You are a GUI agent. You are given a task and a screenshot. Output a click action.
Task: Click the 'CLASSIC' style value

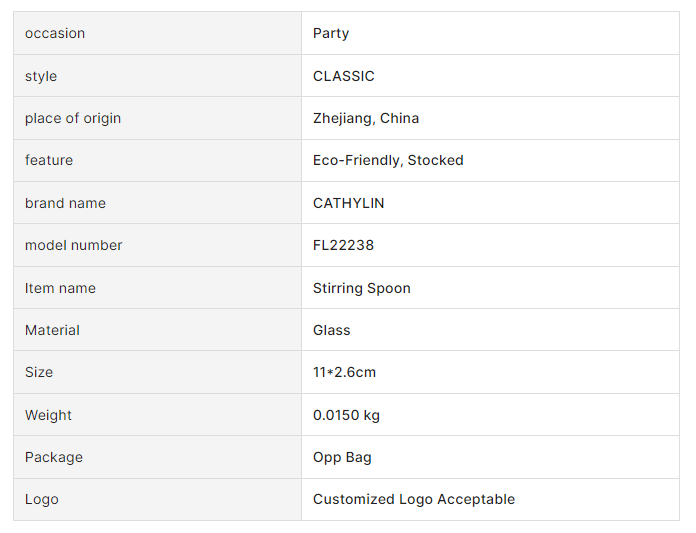click(344, 76)
